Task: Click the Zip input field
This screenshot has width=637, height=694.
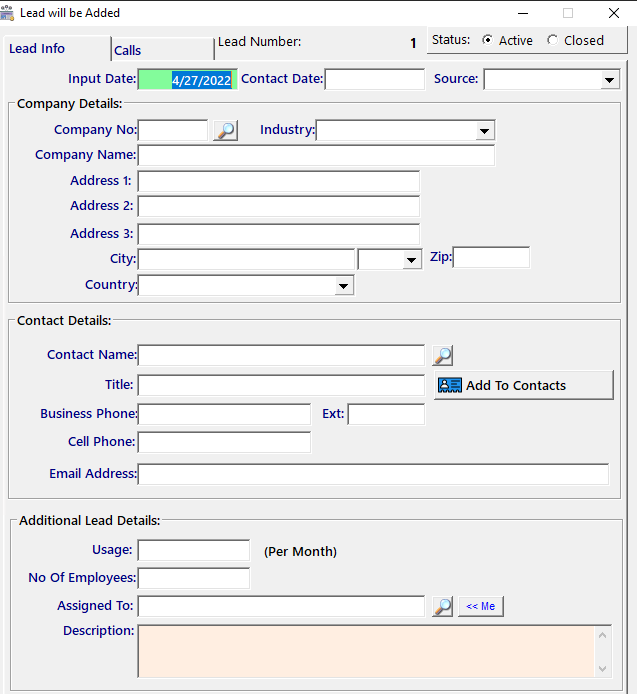Action: coord(491,258)
